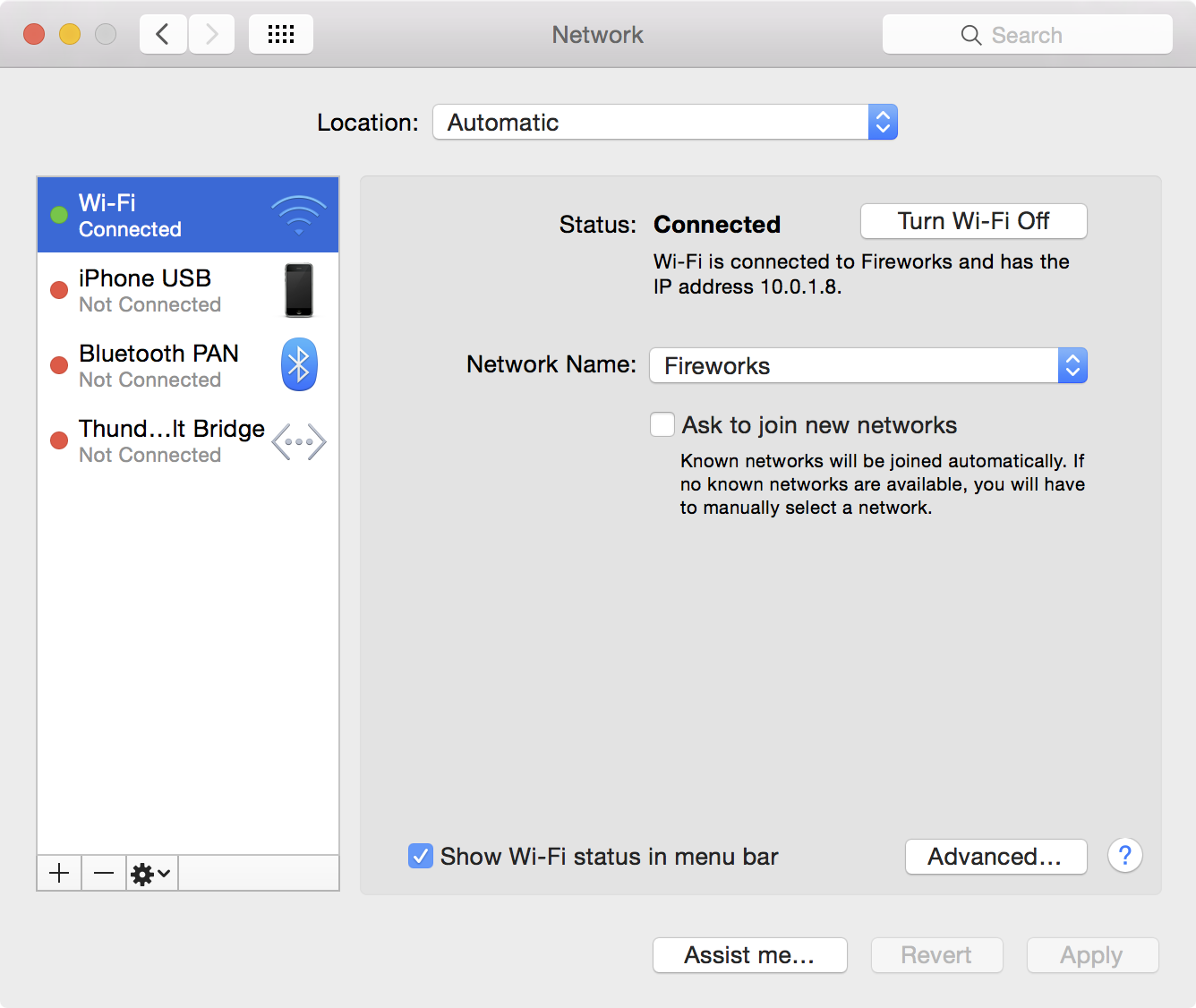The height and width of the screenshot is (1008, 1196).
Task: Click the Connected status text
Action: (717, 224)
